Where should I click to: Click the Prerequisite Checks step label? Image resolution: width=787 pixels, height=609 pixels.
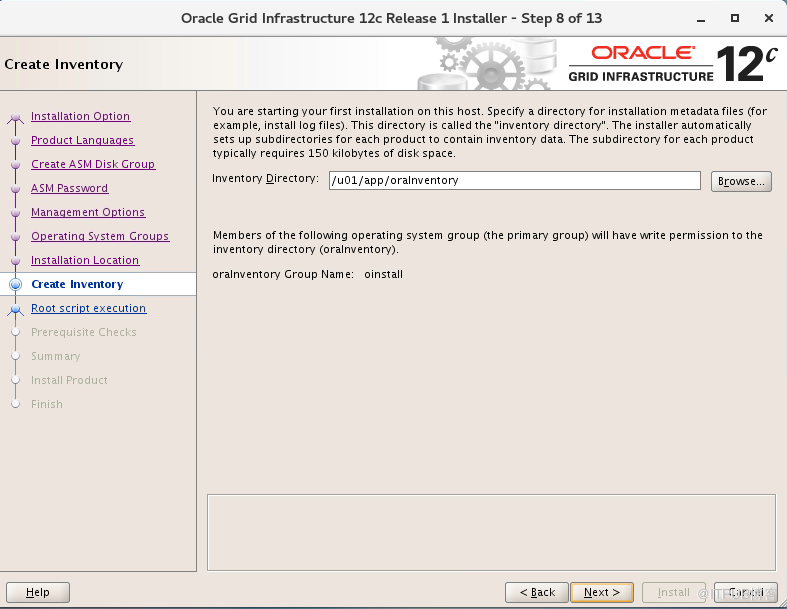click(x=83, y=332)
